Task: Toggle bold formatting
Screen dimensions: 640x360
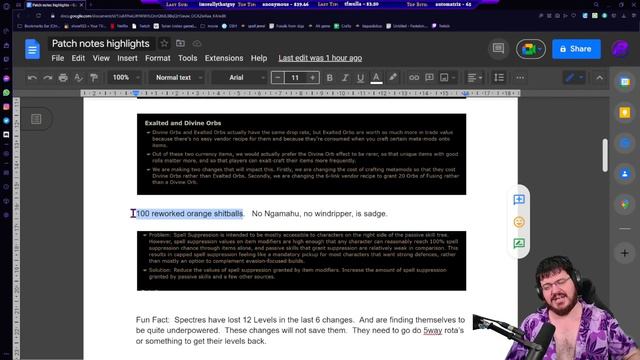Action: pyautogui.click(x=329, y=78)
